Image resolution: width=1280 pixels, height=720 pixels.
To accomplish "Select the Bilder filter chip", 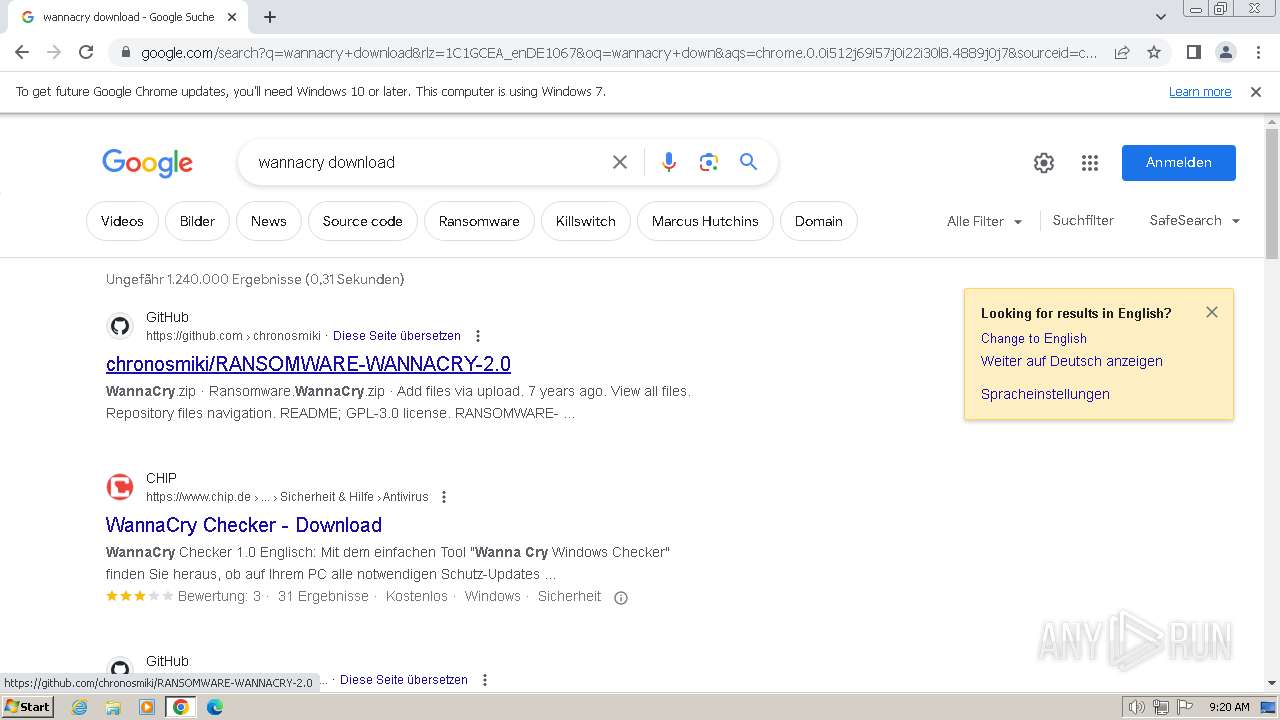I will 197,221.
